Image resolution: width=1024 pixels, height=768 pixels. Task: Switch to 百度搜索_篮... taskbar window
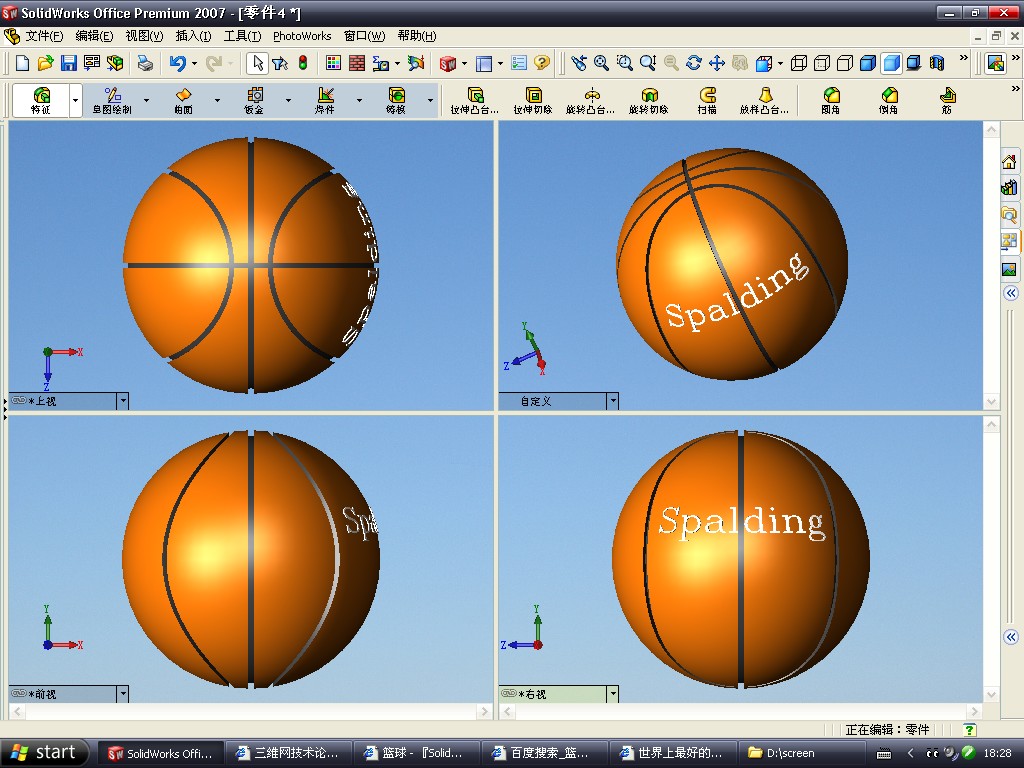click(x=544, y=753)
